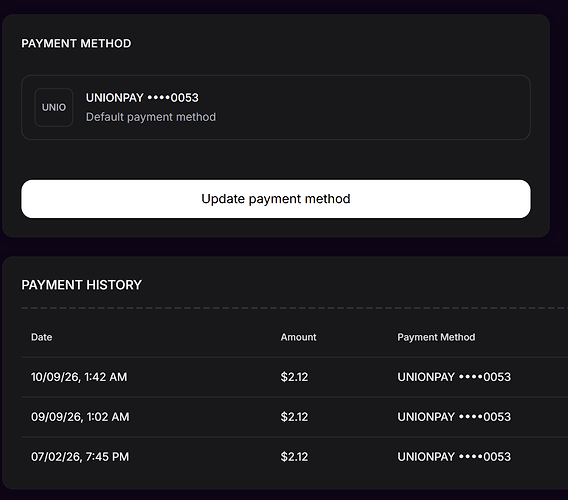Click the UNIO card brand icon
Viewport: 568px width, 500px height.
[54, 107]
